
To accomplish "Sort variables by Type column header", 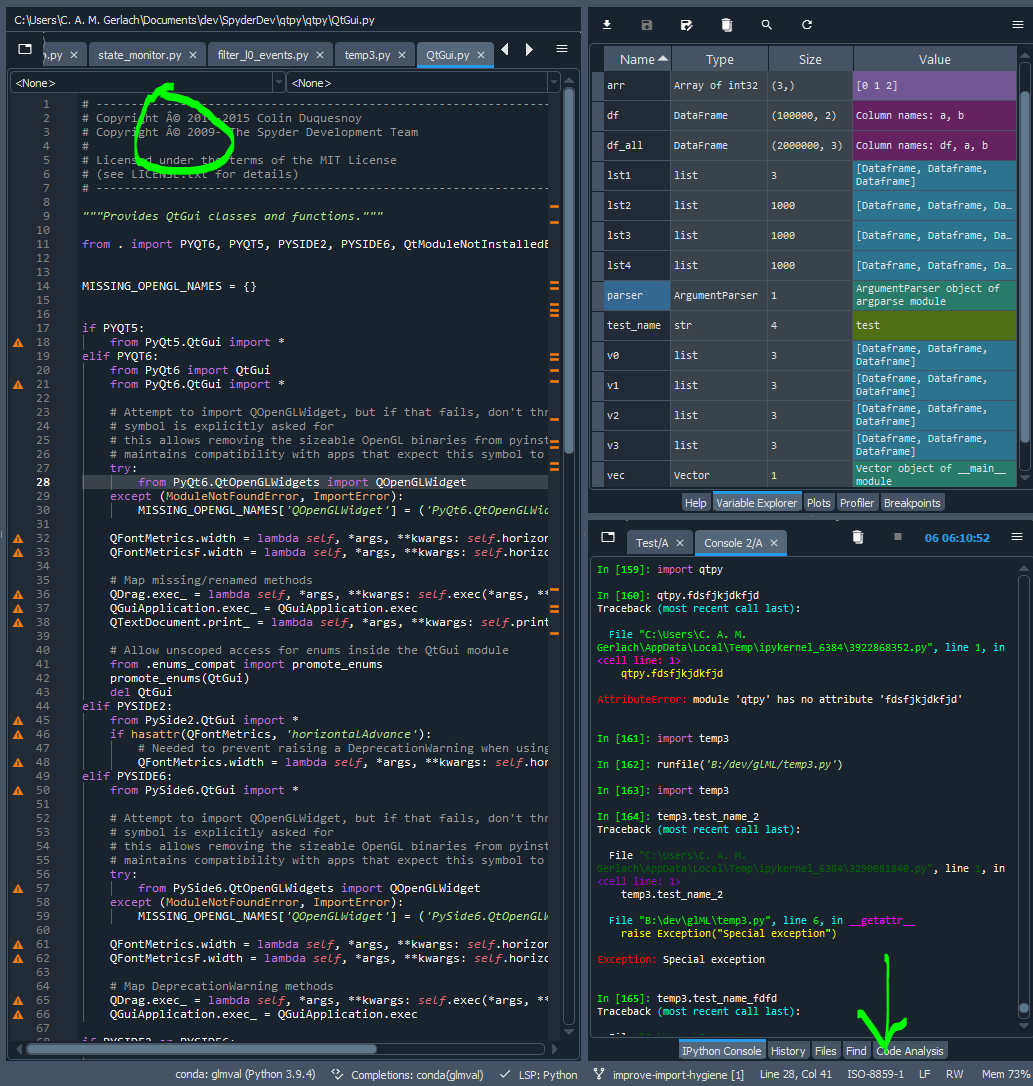I will (720, 60).
